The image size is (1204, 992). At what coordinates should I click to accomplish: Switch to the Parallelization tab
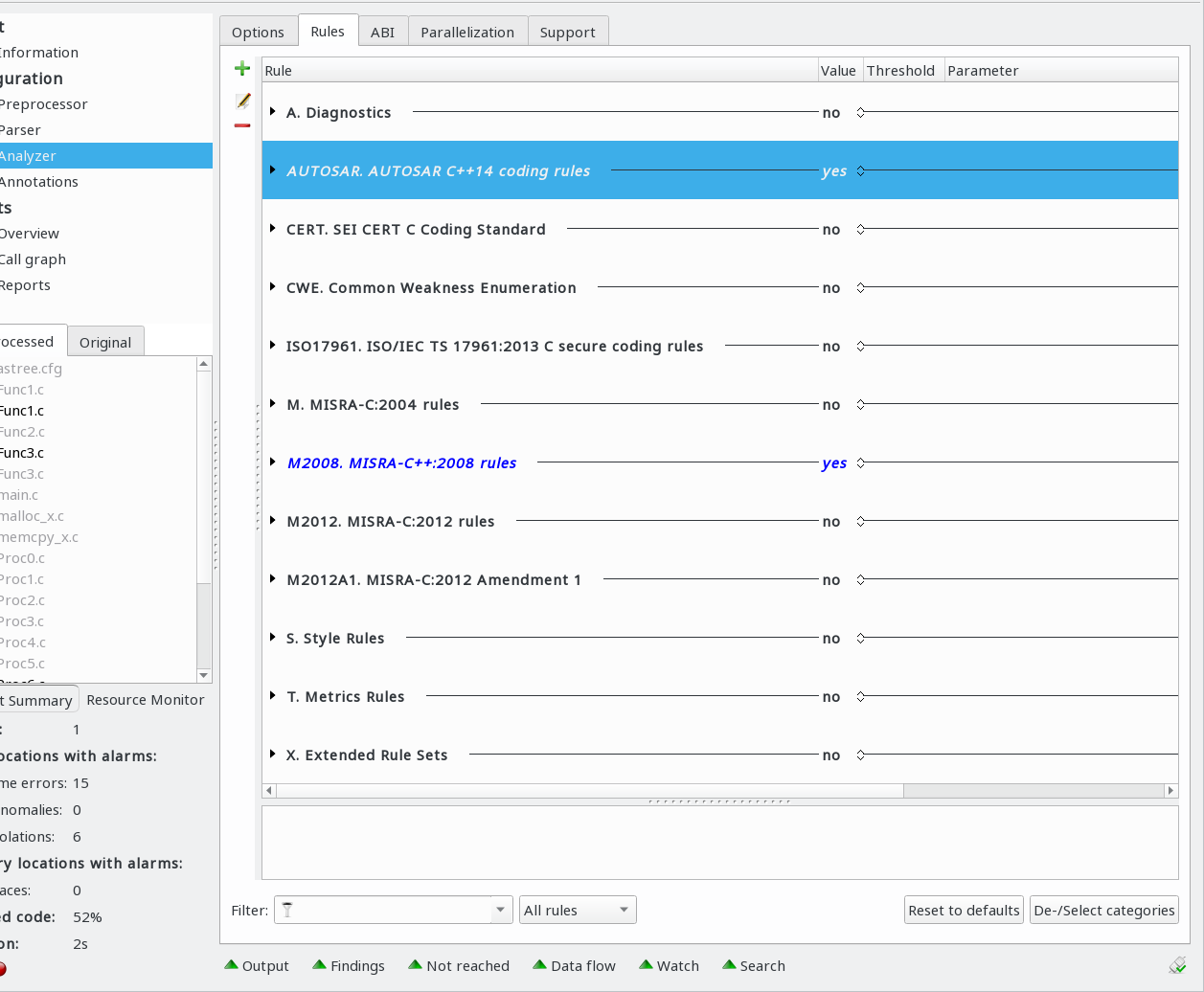[x=467, y=32]
